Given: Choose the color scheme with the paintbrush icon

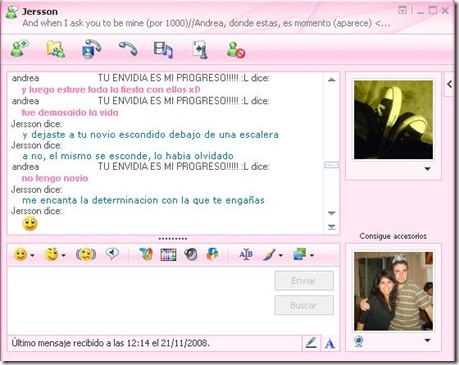Looking at the screenshot, I should (x=269, y=255).
